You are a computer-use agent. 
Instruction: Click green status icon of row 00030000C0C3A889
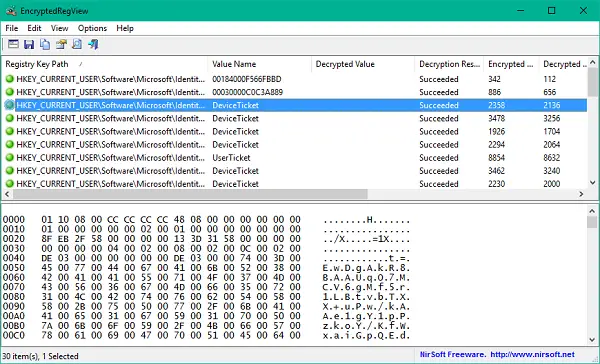pos(10,92)
